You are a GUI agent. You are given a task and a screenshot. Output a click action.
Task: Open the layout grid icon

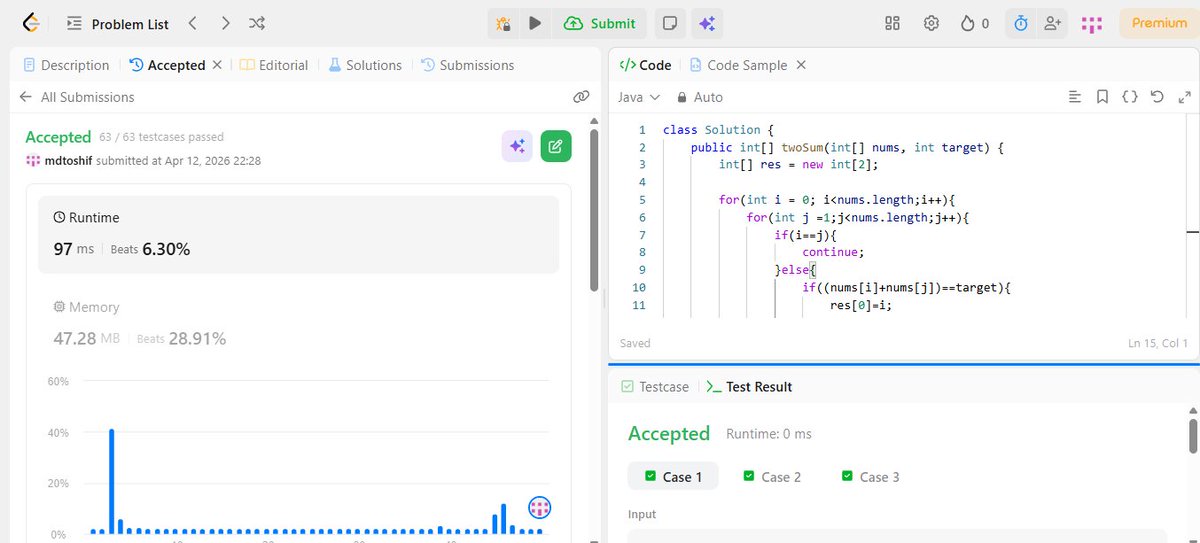(893, 23)
